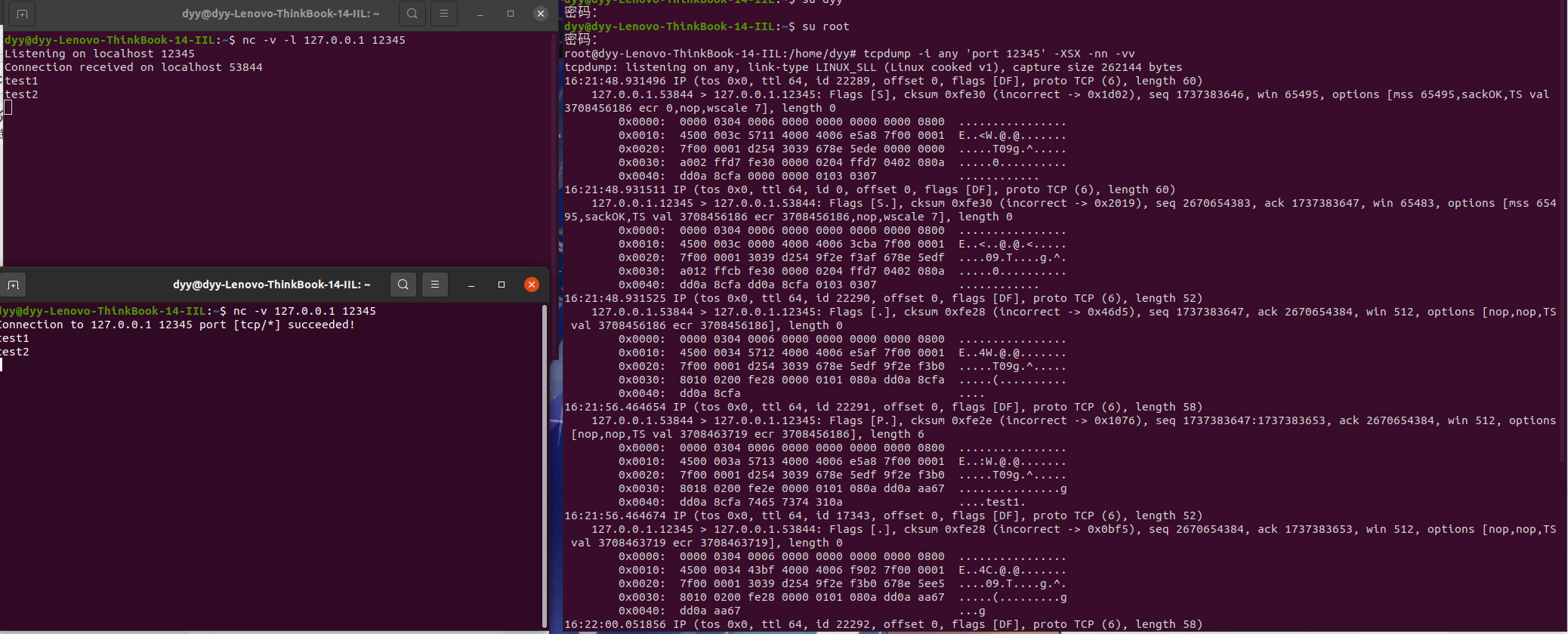Open new tab in bottom nc client terminal
Viewport: 1568px width, 634px height.
pos(13,285)
